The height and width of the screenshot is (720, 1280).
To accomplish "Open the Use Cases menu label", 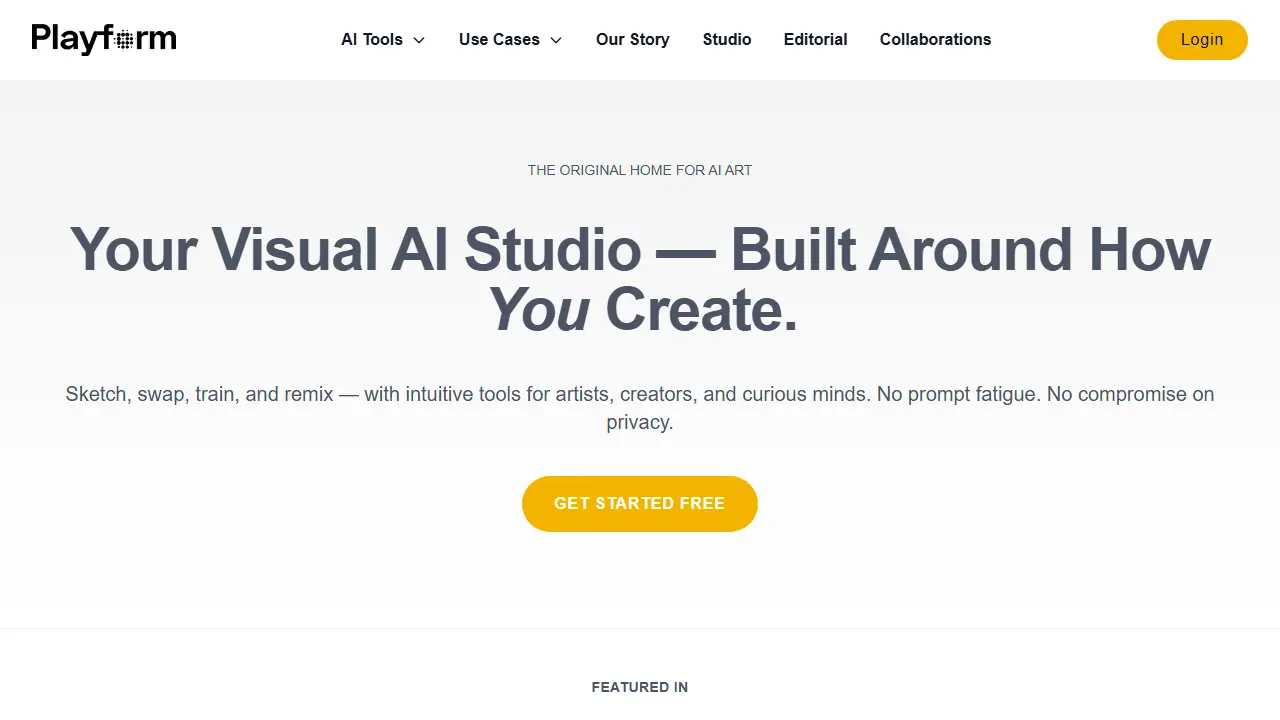I will (x=499, y=40).
